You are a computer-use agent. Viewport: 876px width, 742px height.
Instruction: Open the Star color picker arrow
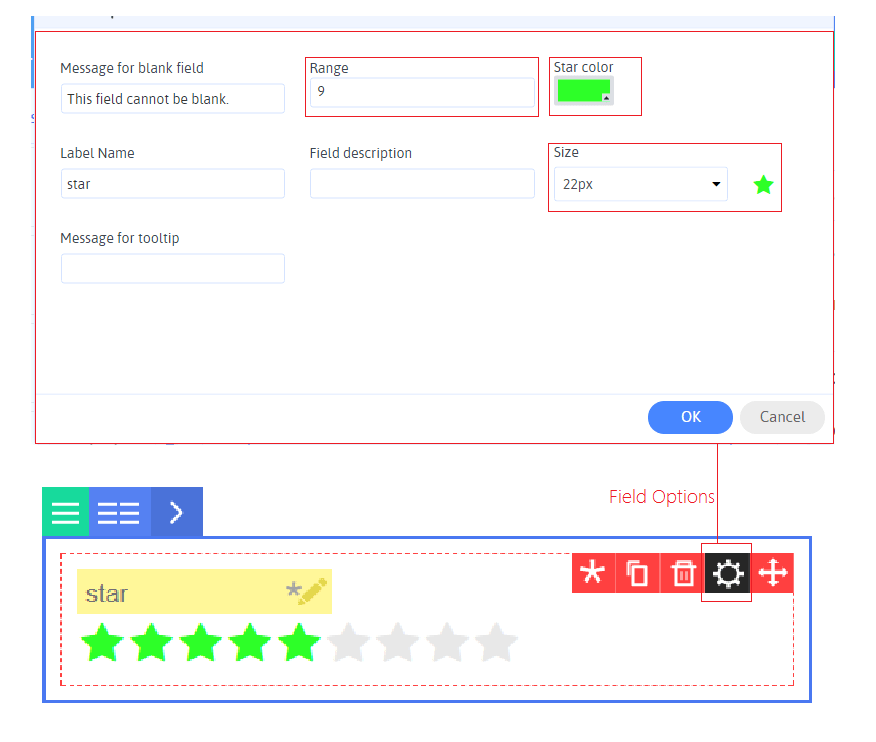click(606, 98)
